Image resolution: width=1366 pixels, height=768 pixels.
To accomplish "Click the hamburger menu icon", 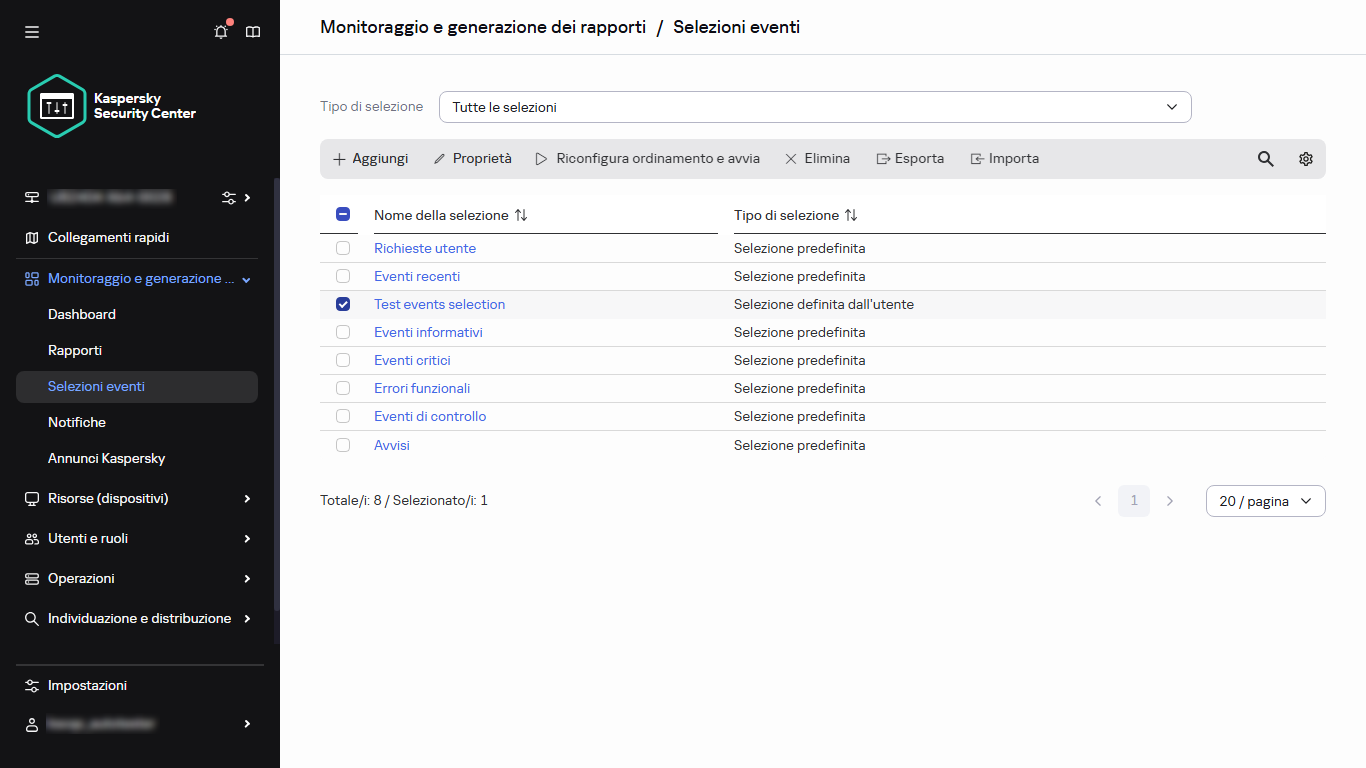I will point(32,32).
